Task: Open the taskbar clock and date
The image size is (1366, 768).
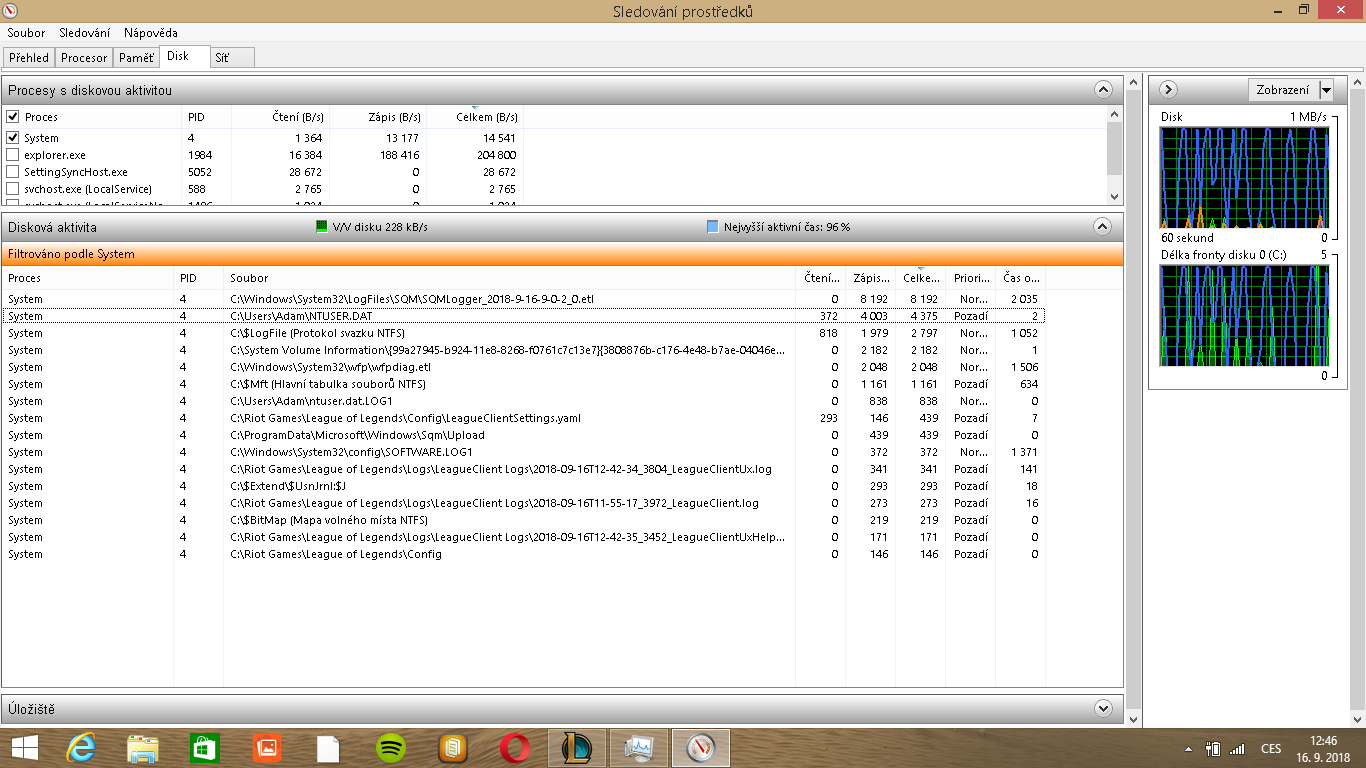Action: [x=1323, y=748]
